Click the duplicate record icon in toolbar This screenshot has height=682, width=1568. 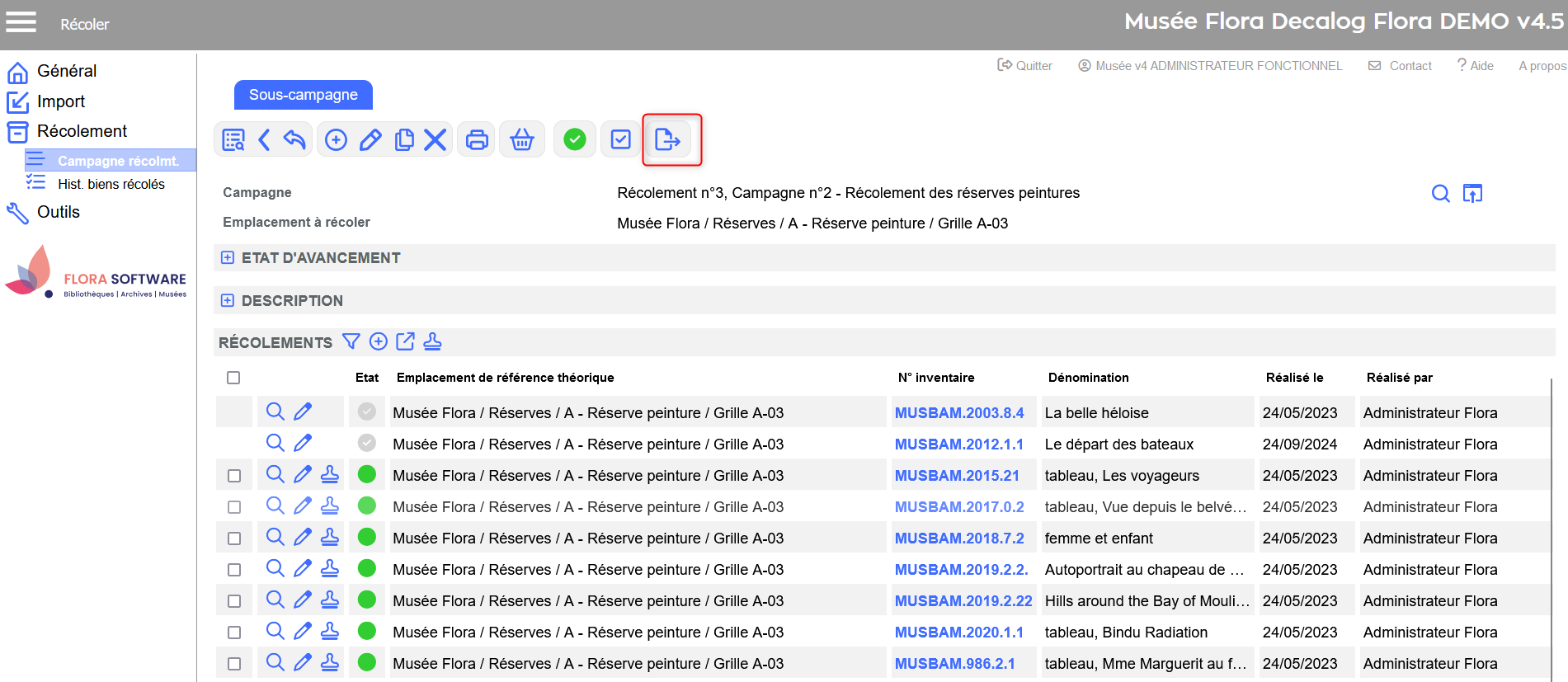click(403, 139)
